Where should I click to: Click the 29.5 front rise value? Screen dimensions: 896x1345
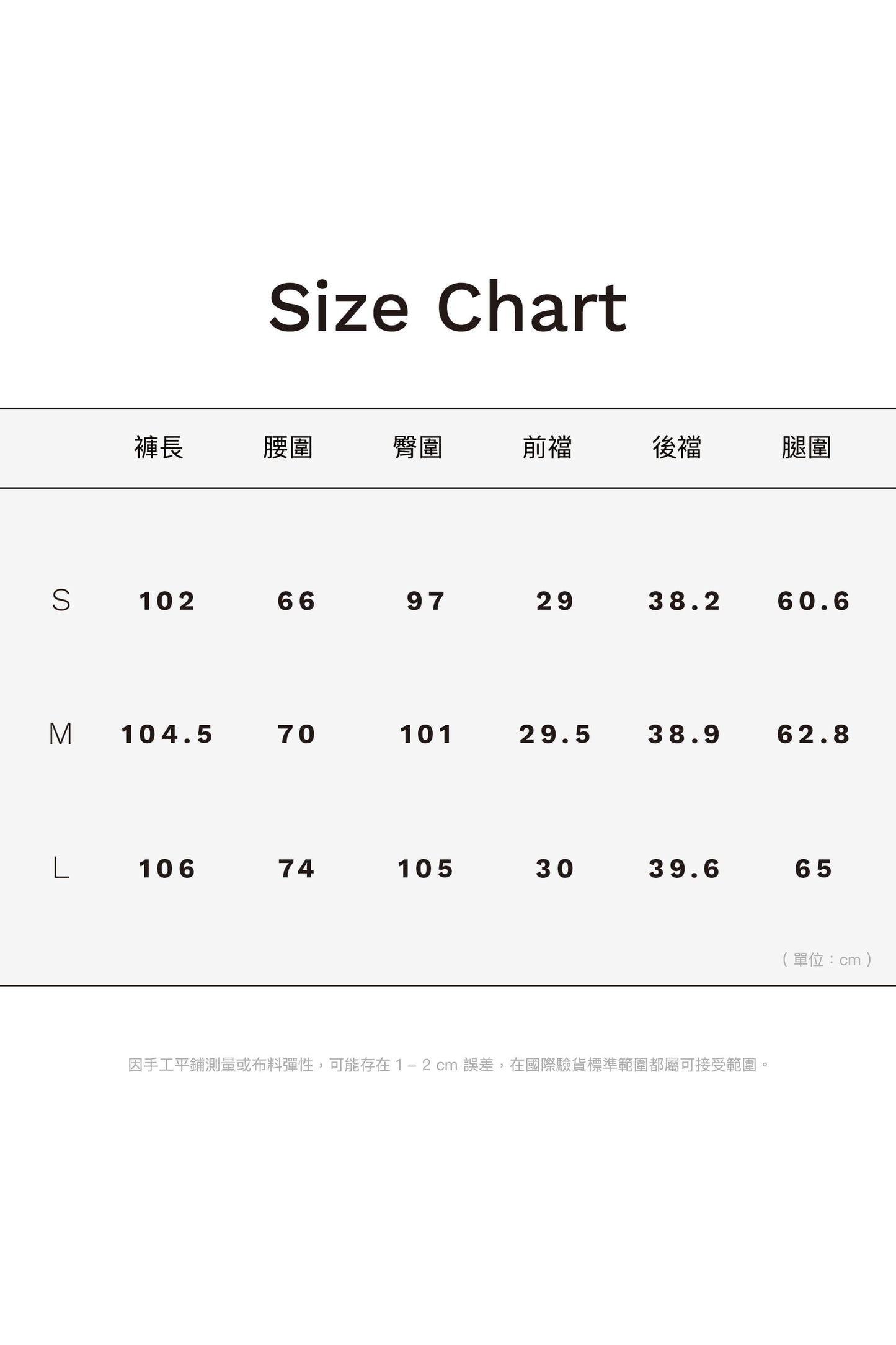(x=555, y=735)
